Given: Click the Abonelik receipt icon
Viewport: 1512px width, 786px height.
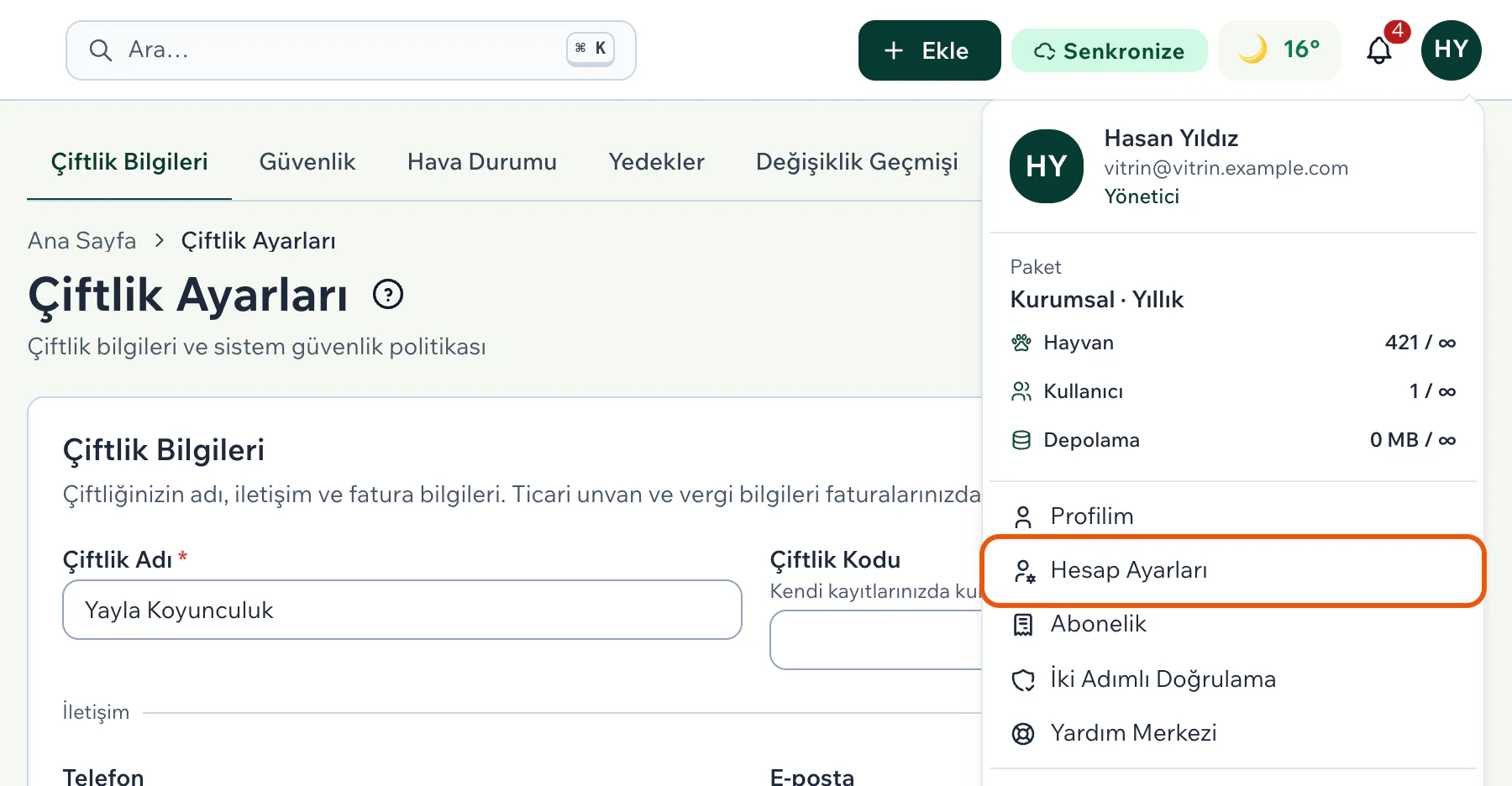Looking at the screenshot, I should point(1023,625).
